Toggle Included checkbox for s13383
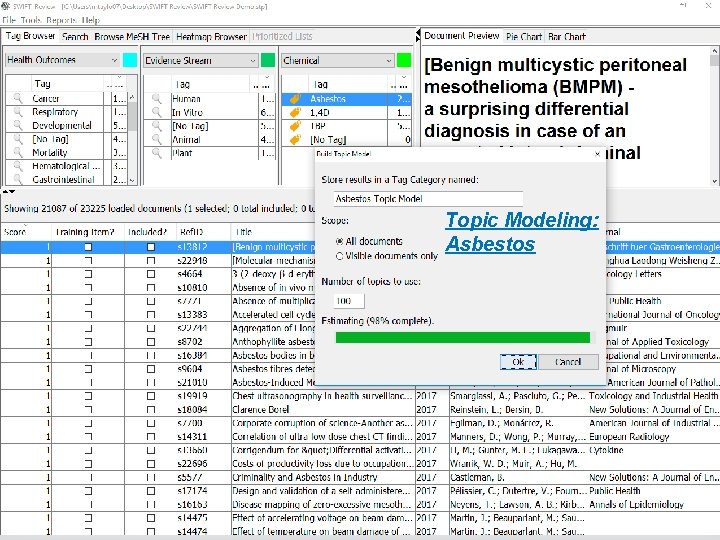Screen dimensions: 720x540 coord(151,315)
